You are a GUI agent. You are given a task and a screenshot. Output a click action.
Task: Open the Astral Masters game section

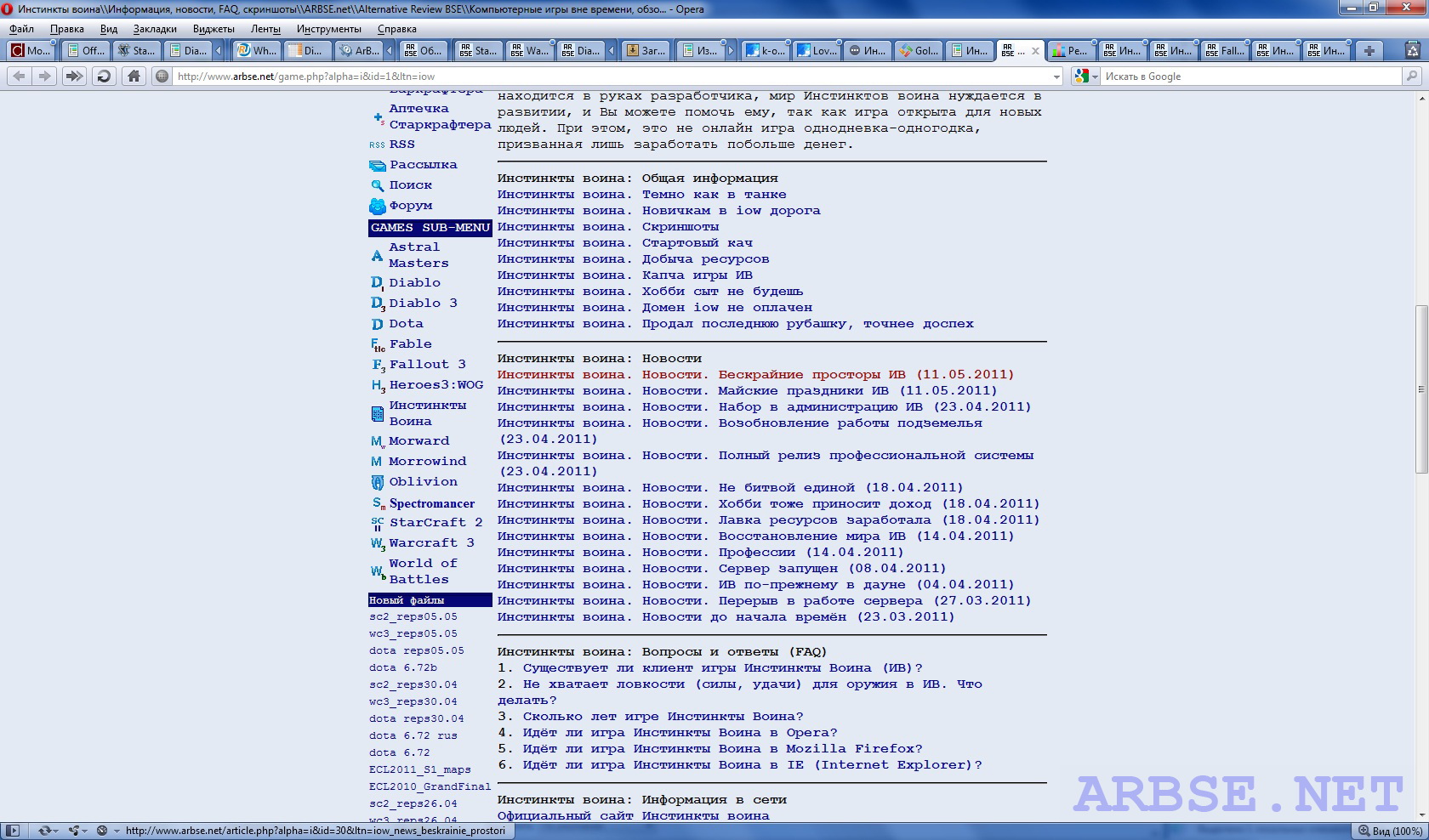point(418,255)
